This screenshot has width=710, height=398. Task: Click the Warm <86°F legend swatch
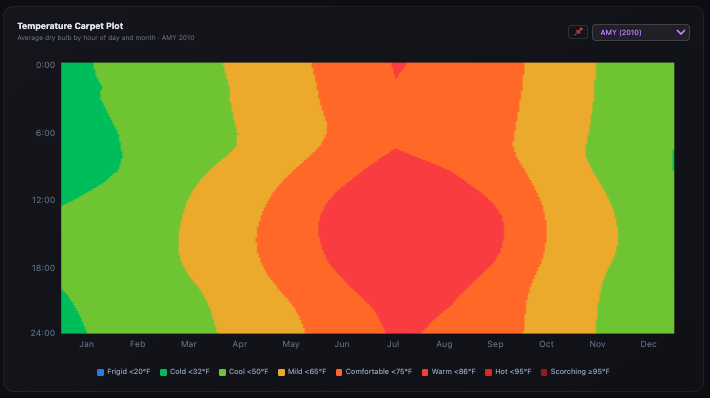425,372
